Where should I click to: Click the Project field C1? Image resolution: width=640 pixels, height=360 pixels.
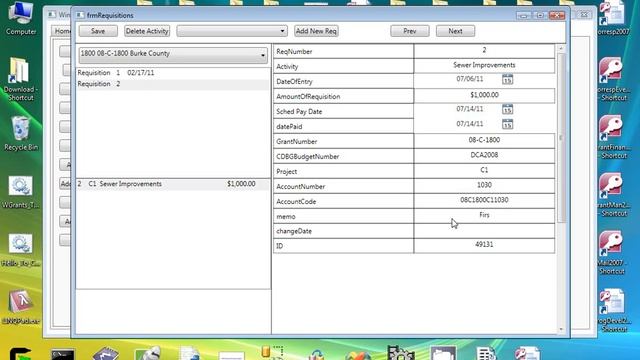[484, 171]
